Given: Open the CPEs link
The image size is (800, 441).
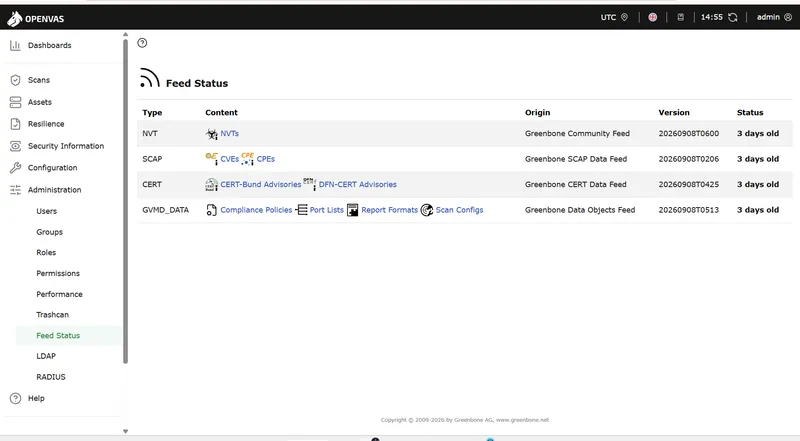Looking at the screenshot, I should coord(266,159).
